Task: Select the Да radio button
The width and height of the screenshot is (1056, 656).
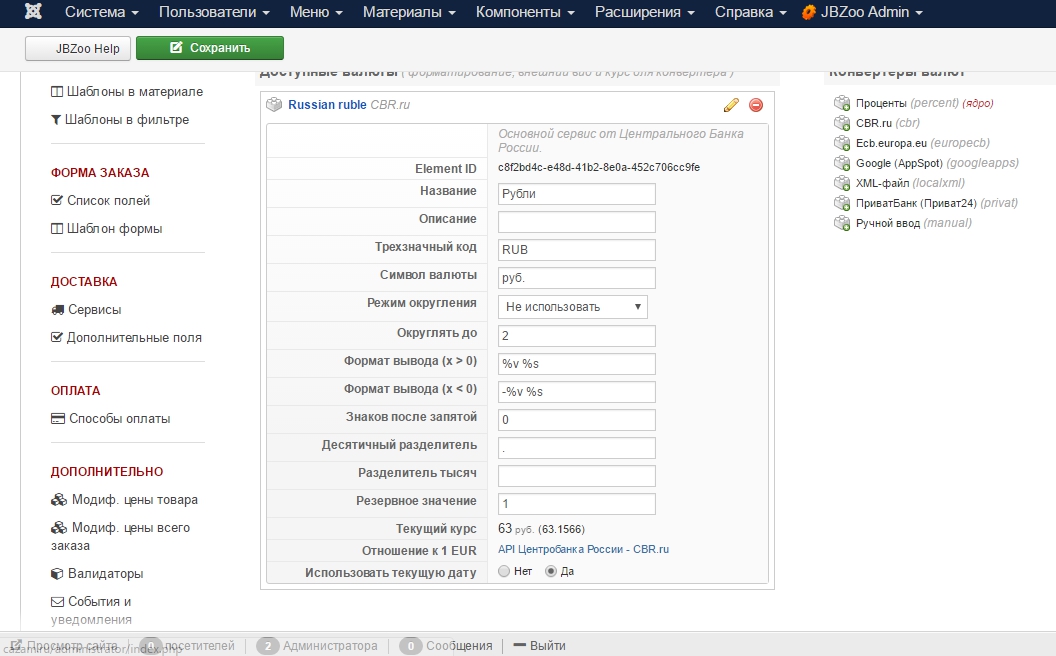Action: pos(551,572)
